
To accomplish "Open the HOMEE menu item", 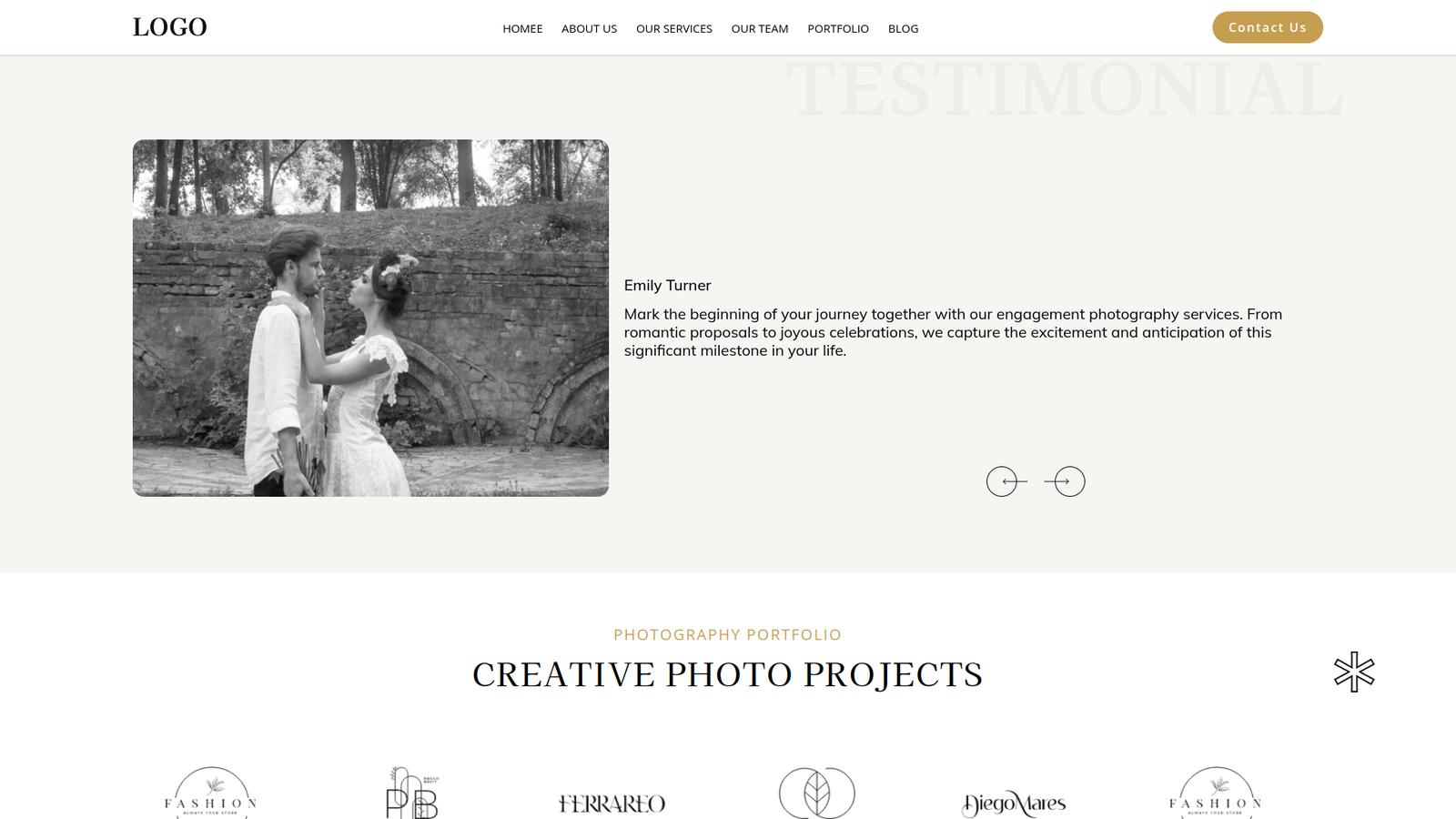I will (522, 29).
